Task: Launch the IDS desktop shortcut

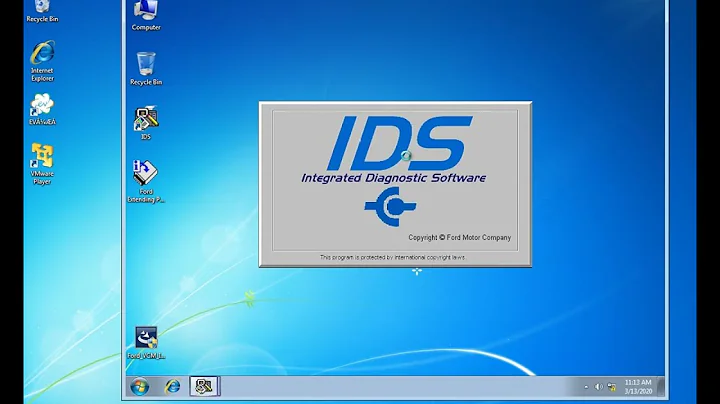Action: click(x=146, y=123)
